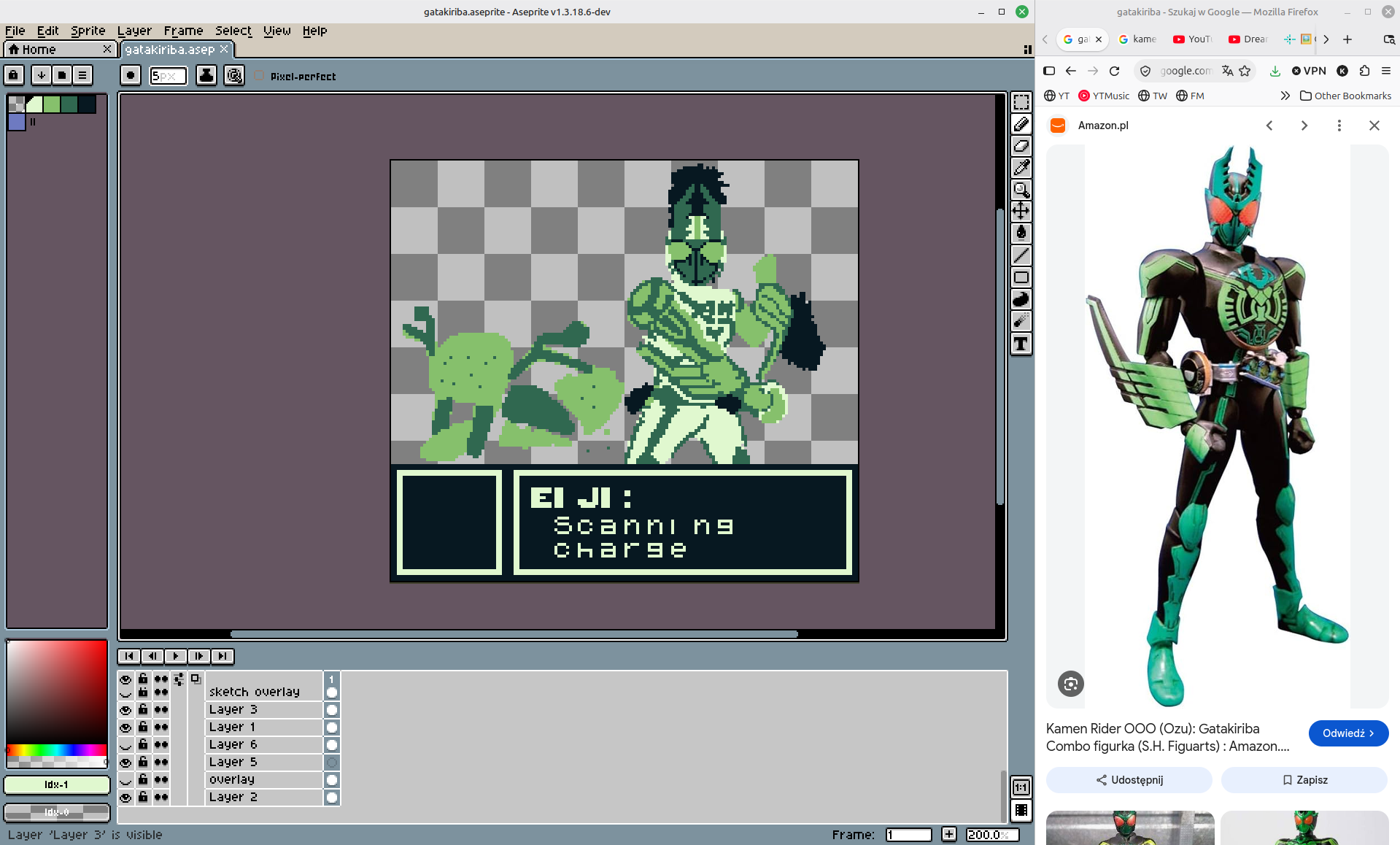Click the Firefox extensions puzzle icon
Viewport: 1400px width, 845px height.
tap(1364, 71)
